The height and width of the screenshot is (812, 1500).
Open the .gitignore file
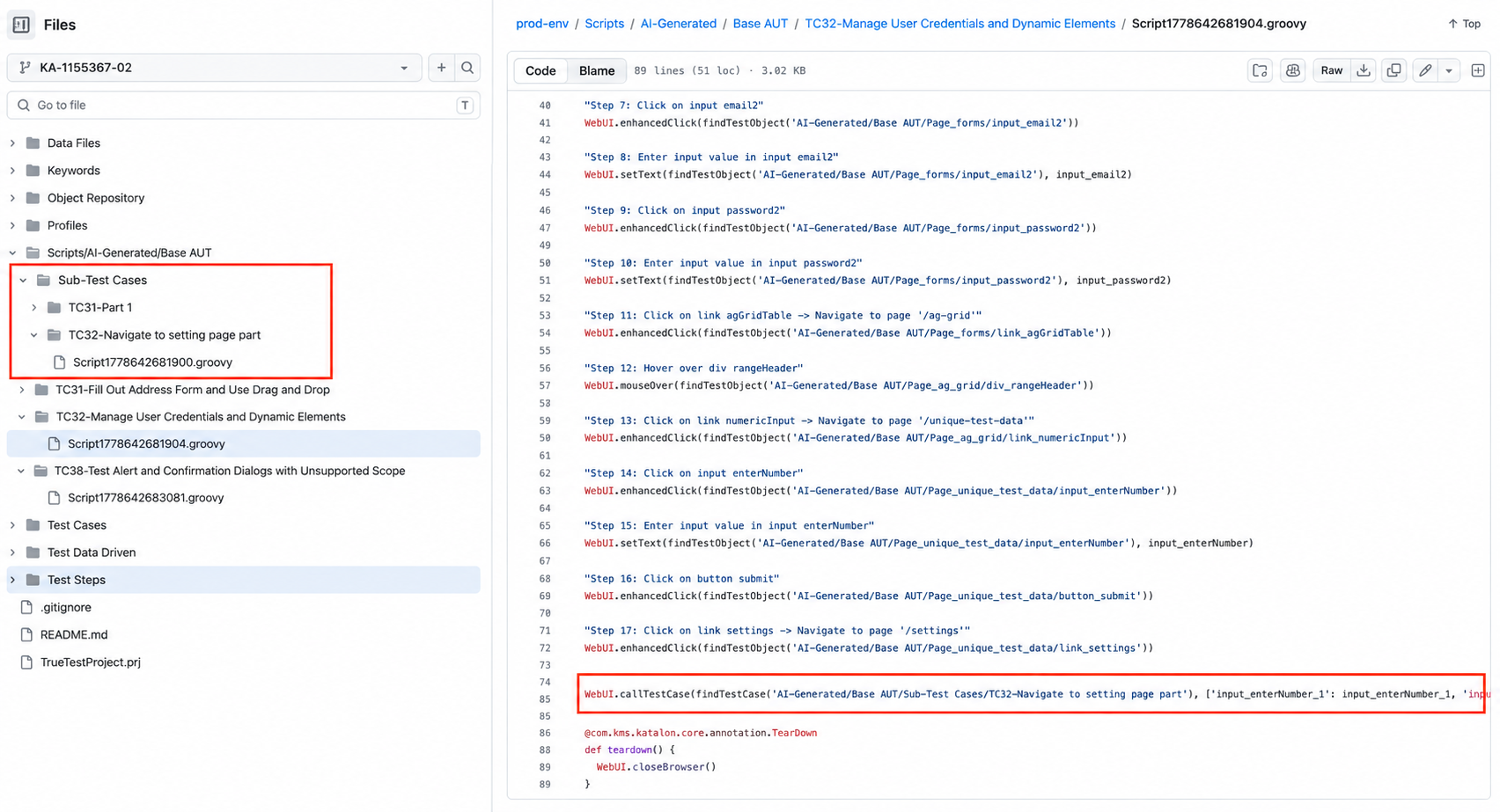(x=65, y=607)
